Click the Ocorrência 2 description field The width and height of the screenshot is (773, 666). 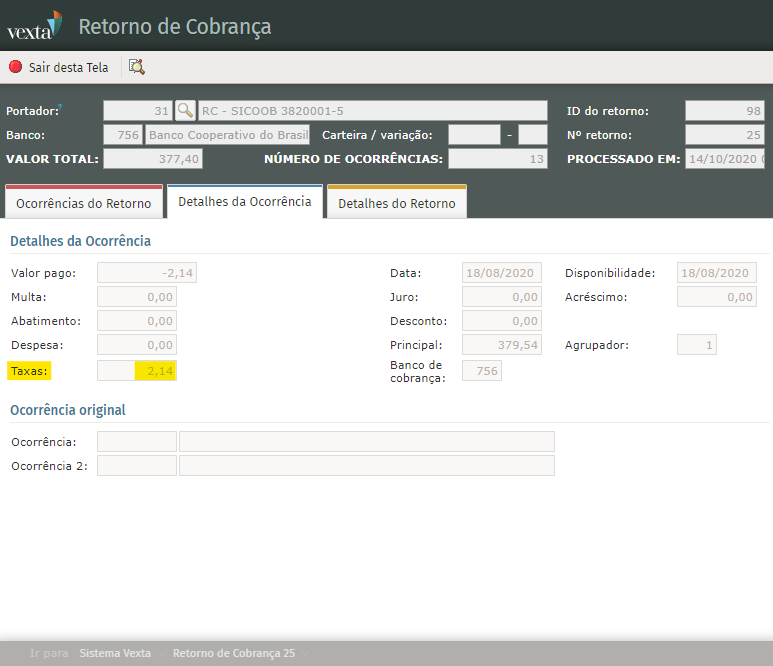(366, 465)
